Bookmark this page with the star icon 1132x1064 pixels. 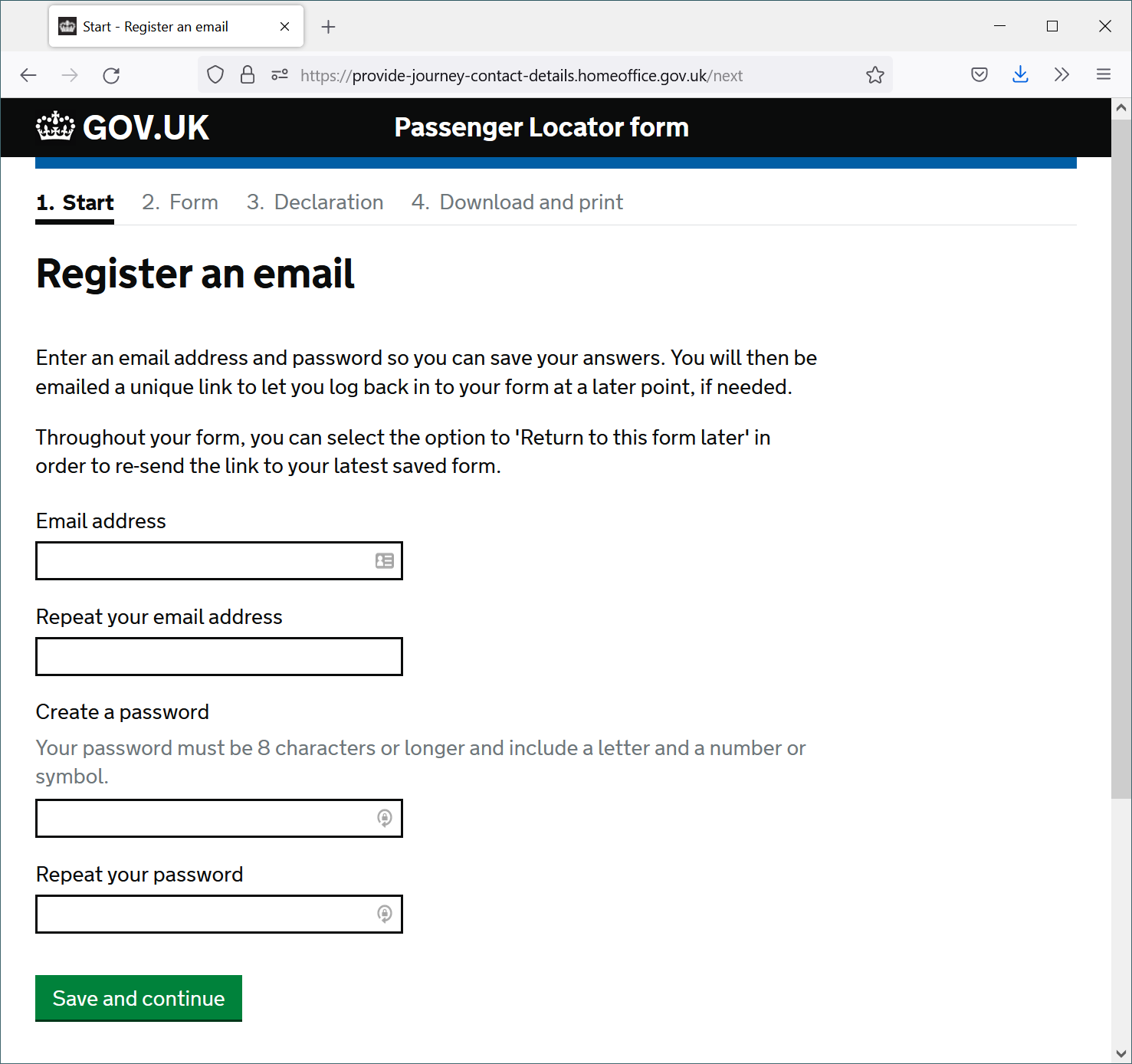point(875,75)
